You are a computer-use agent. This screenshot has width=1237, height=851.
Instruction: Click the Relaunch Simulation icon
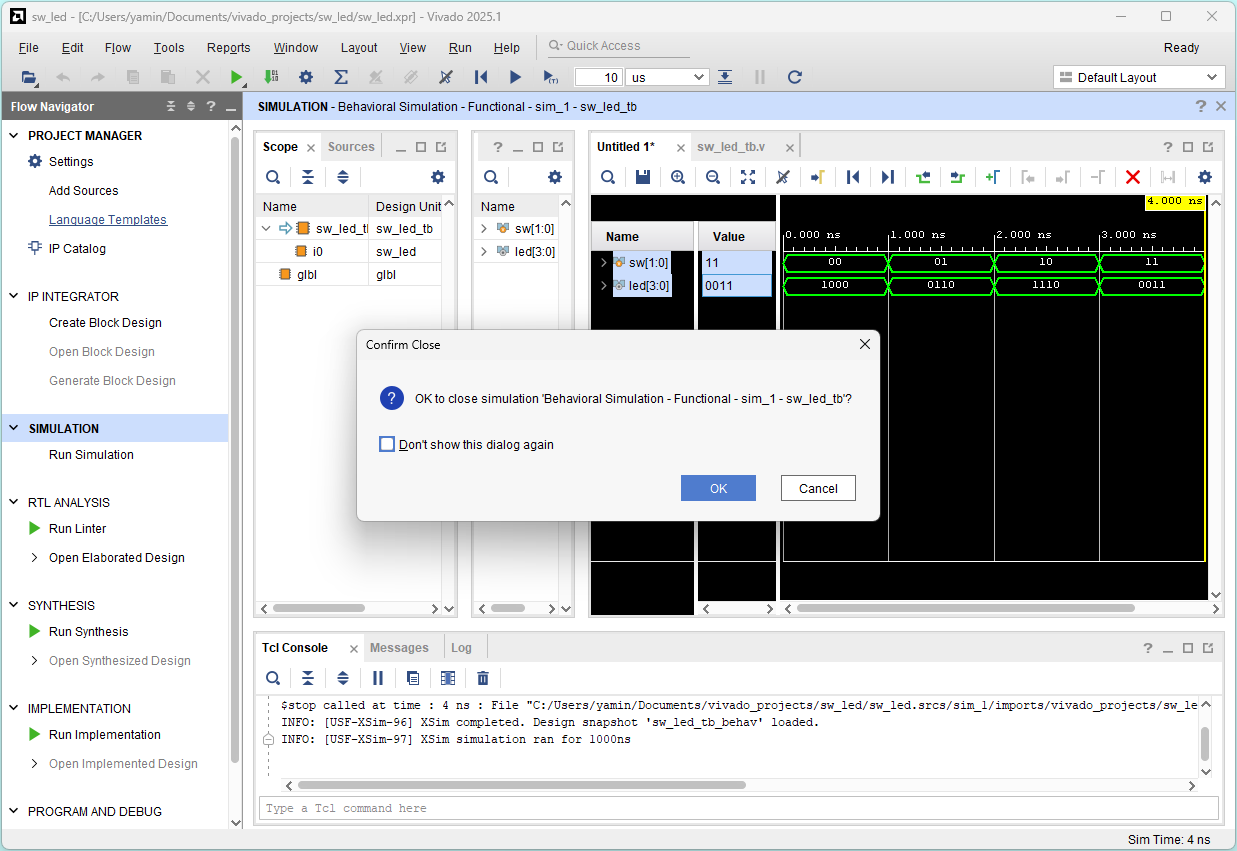click(x=795, y=77)
